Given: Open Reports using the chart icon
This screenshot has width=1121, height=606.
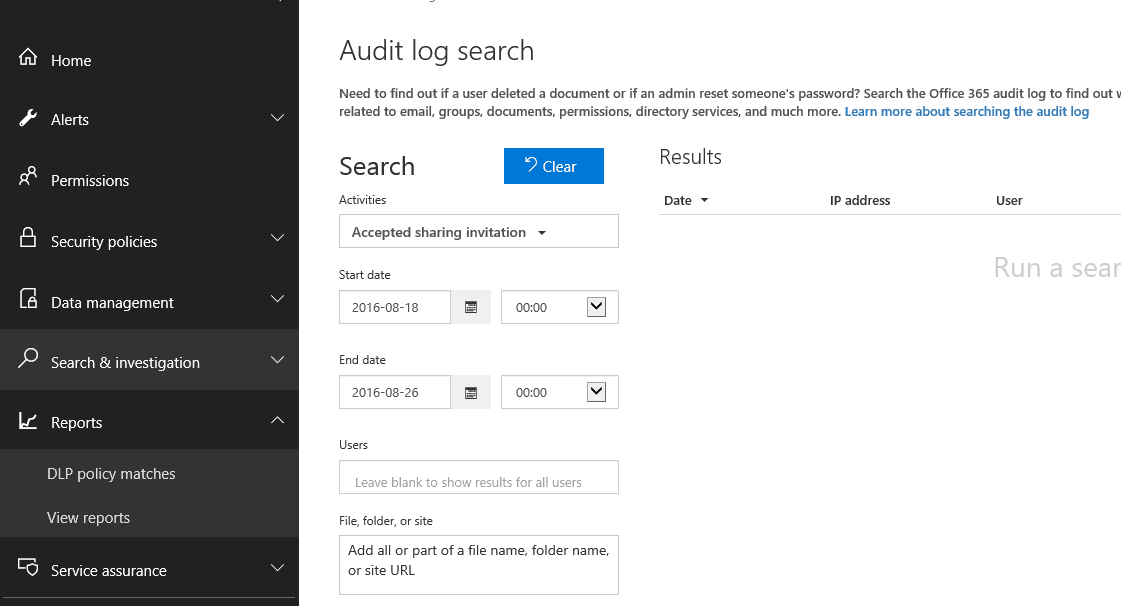Looking at the screenshot, I should tap(28, 421).
